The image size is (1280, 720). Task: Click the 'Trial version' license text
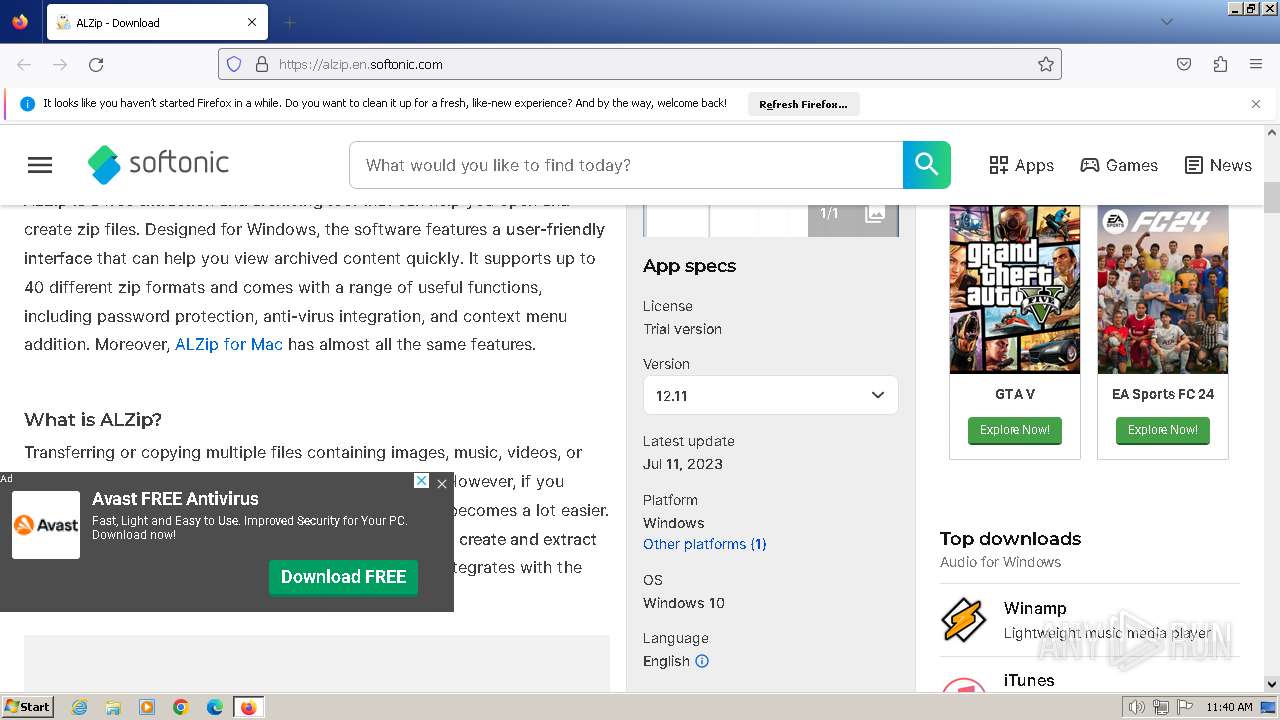[x=682, y=329]
